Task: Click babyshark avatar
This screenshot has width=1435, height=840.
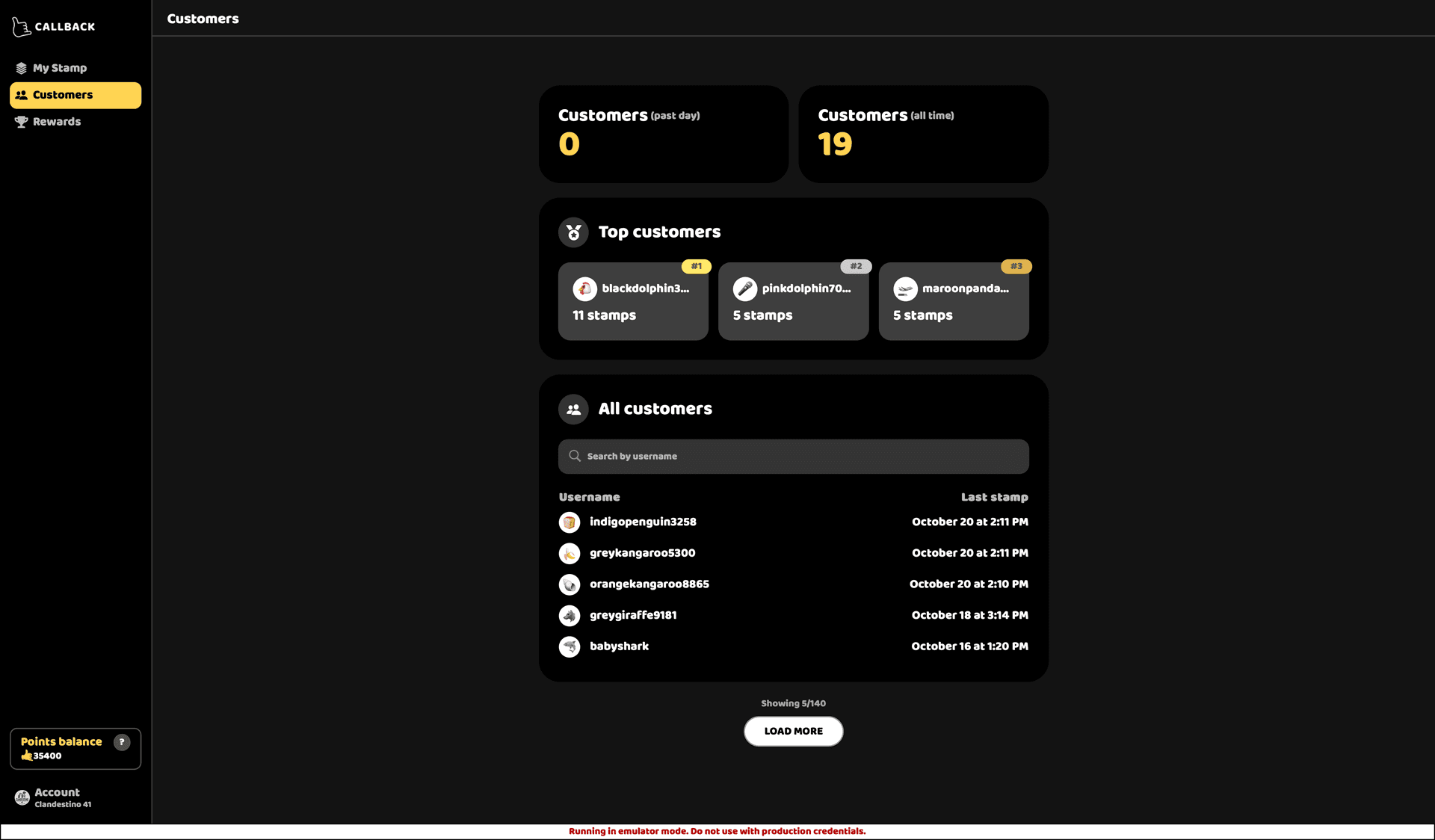Action: pos(570,646)
